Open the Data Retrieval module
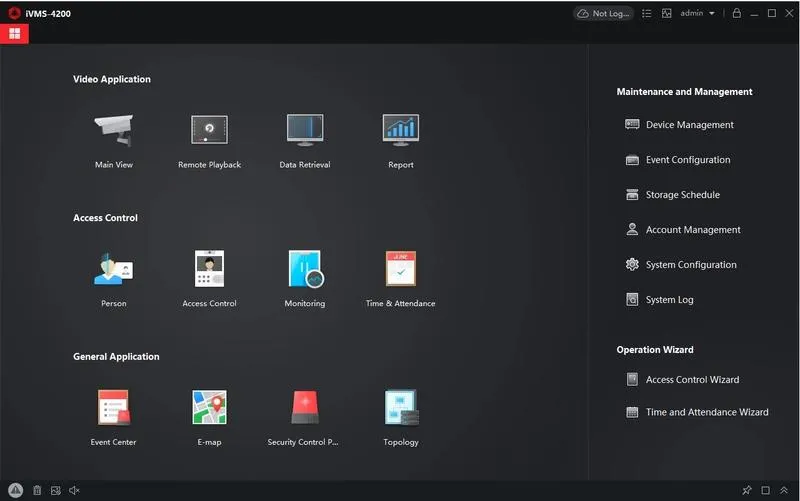This screenshot has width=800, height=501. click(x=304, y=130)
